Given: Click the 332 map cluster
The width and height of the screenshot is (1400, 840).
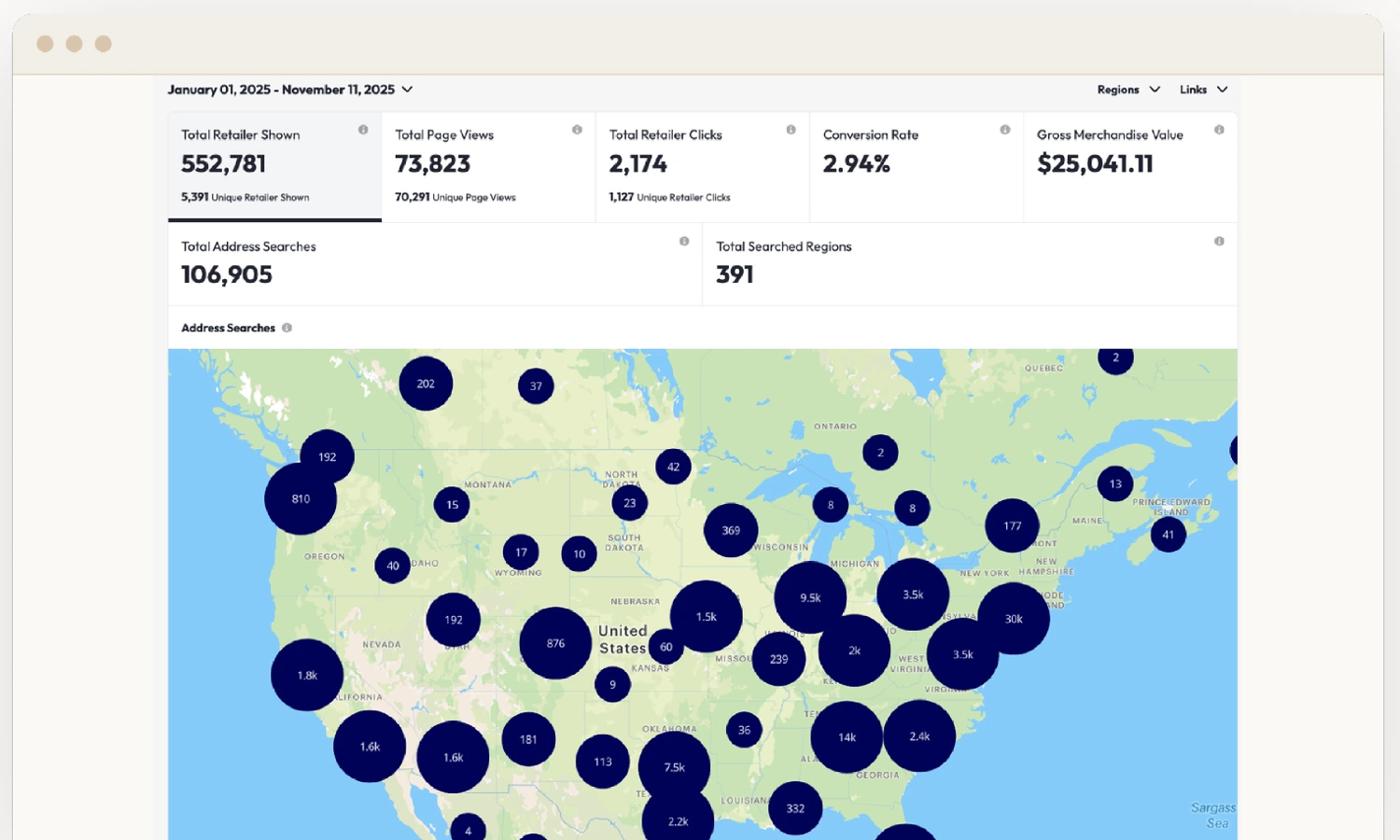Looking at the screenshot, I should pos(795,808).
